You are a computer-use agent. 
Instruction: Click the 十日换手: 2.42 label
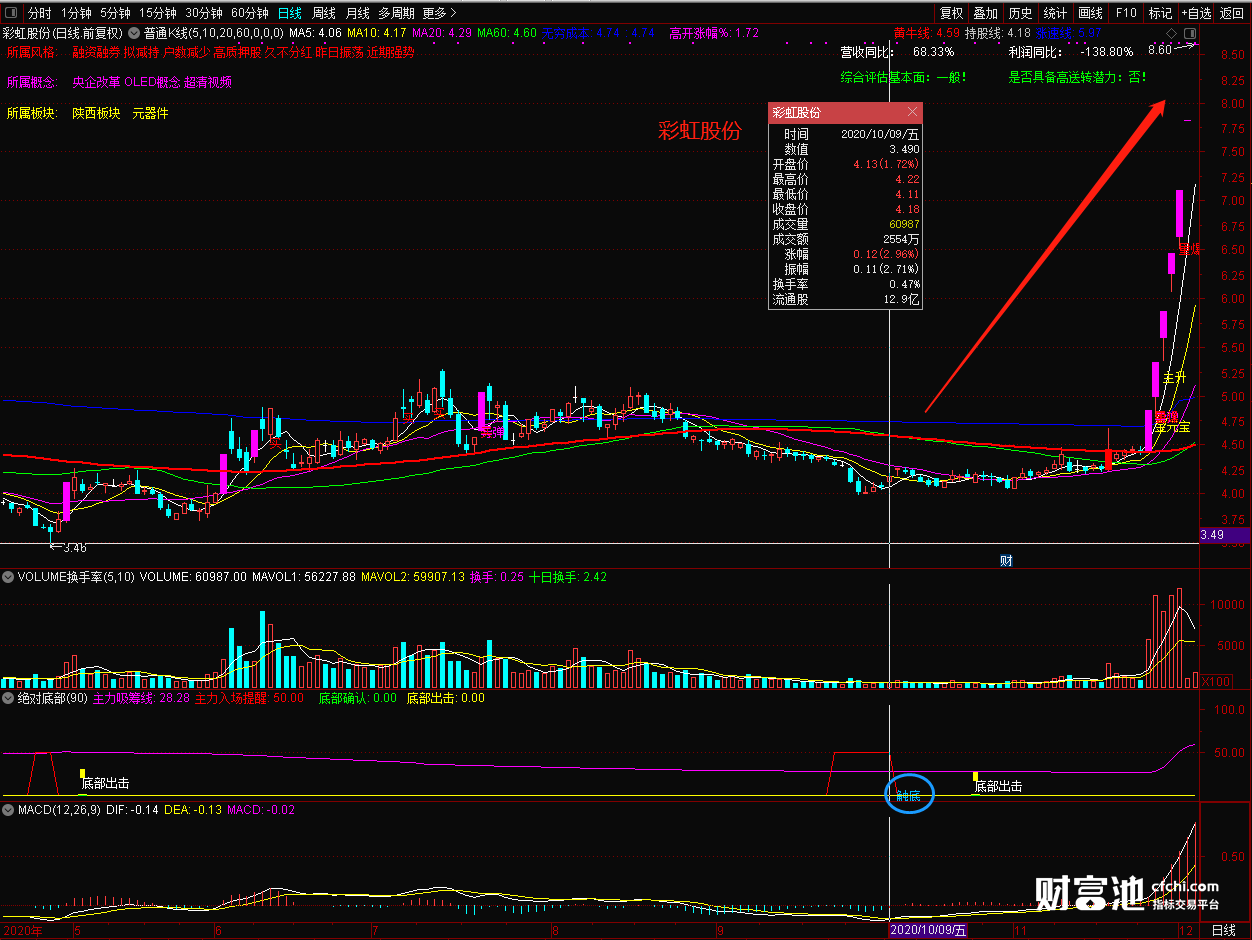tap(566, 577)
